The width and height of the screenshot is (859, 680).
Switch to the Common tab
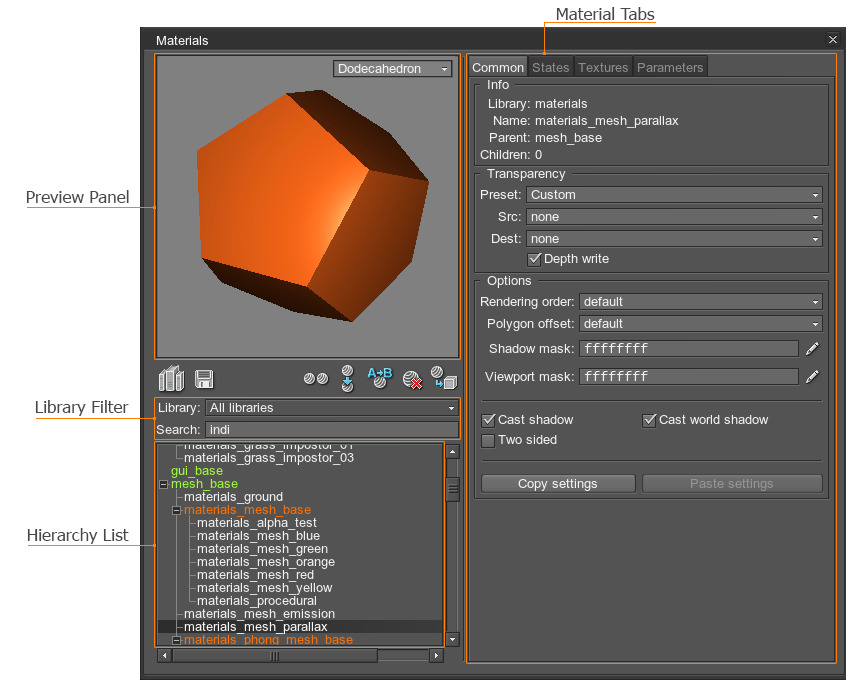(x=498, y=67)
